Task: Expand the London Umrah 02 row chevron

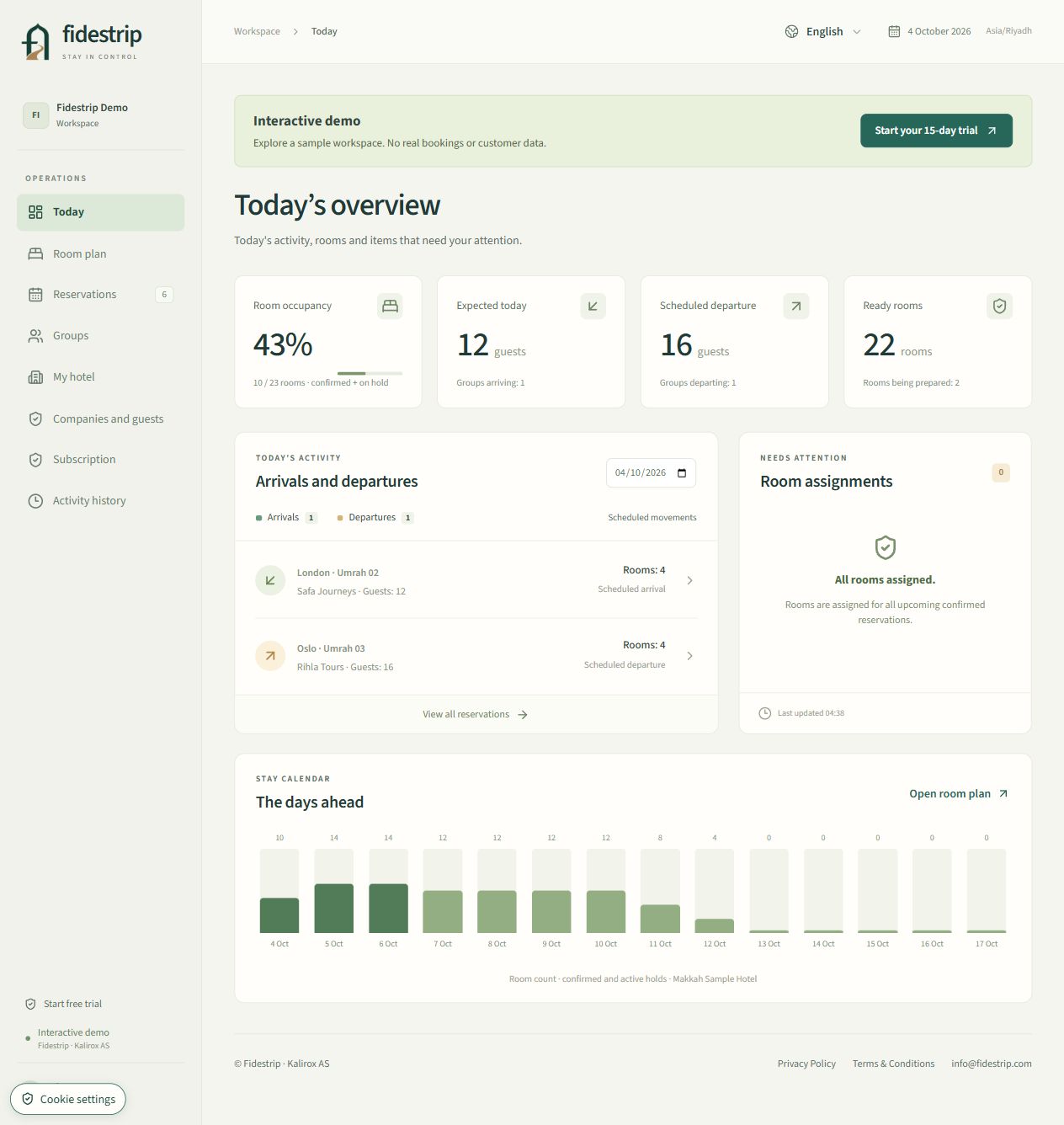Action: [689, 580]
